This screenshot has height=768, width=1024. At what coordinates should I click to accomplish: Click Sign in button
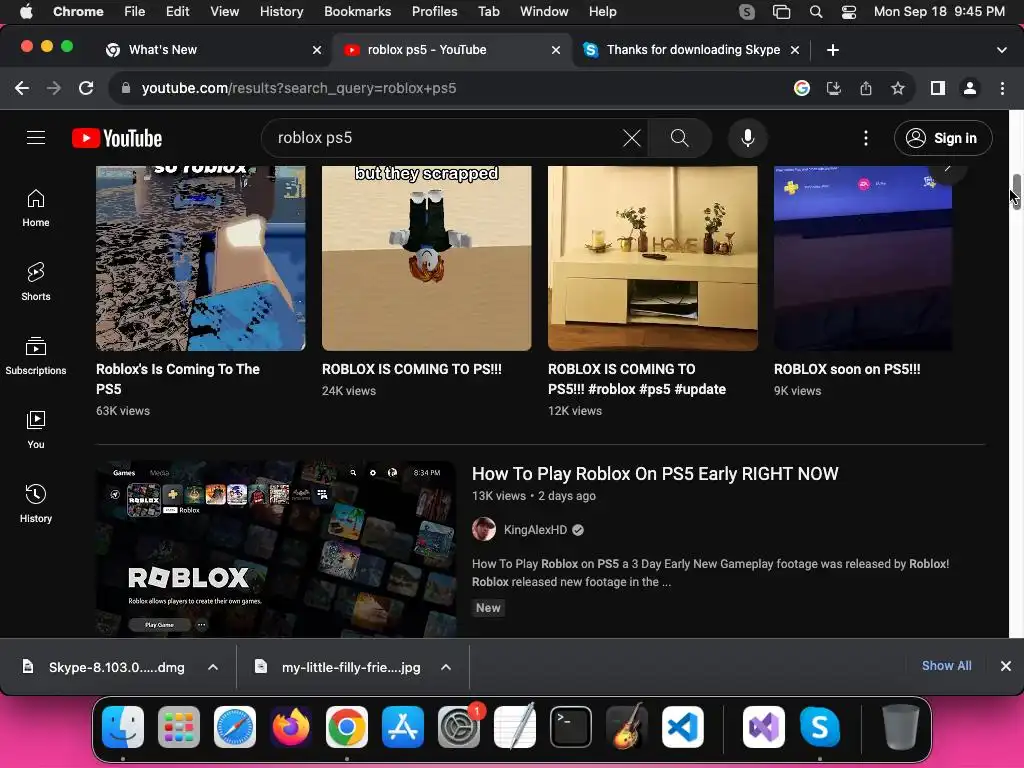pos(943,138)
